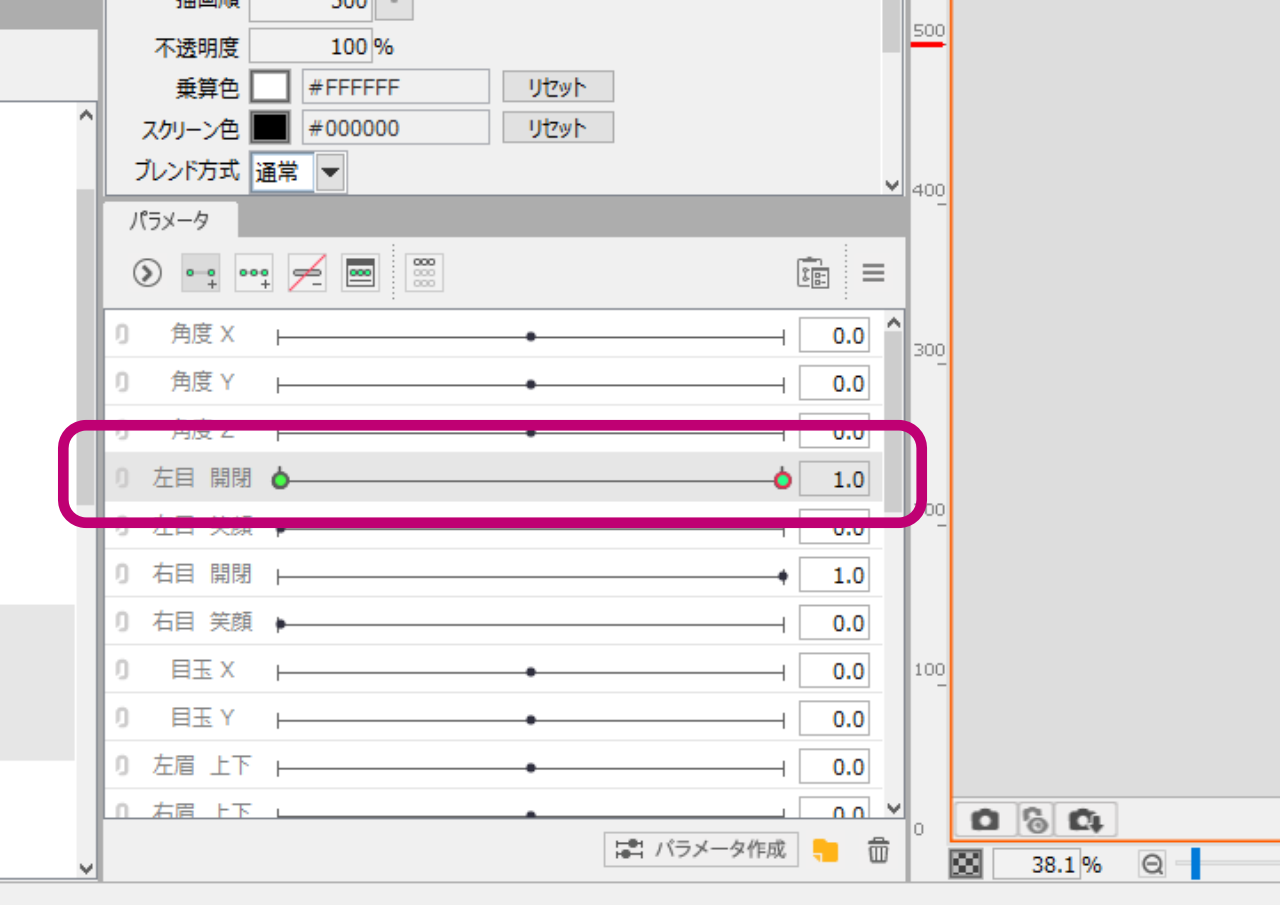This screenshot has width=1280, height=905.
Task: Click the trash delete parameter icon
Action: coord(878,851)
